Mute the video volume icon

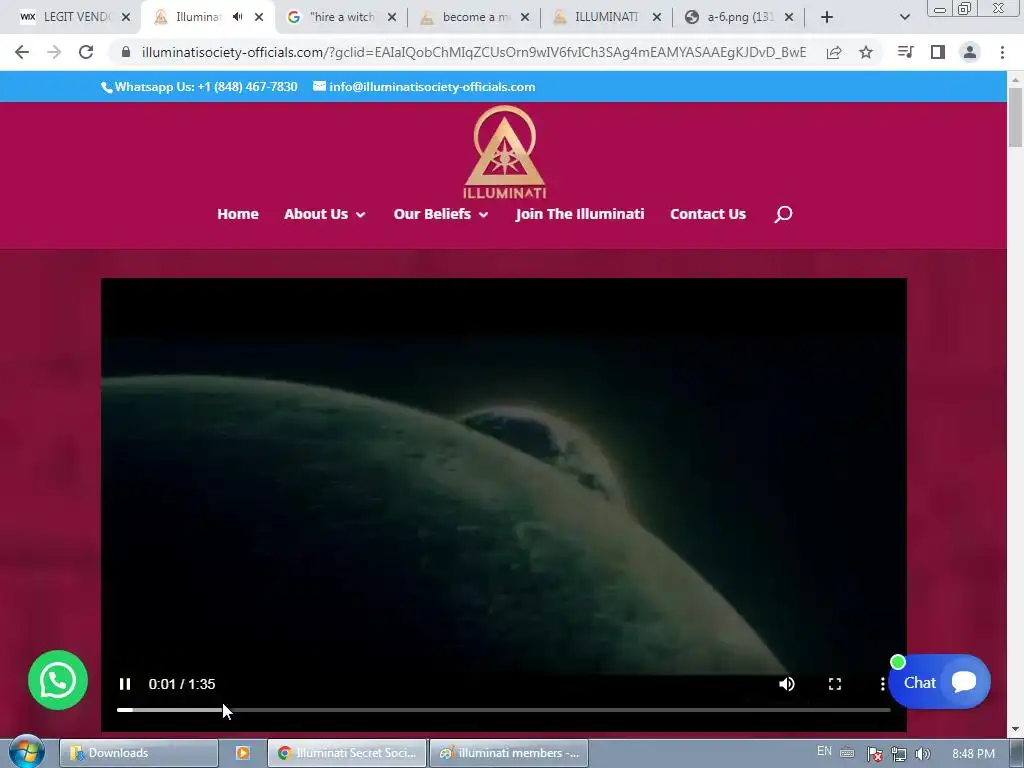[x=787, y=684]
